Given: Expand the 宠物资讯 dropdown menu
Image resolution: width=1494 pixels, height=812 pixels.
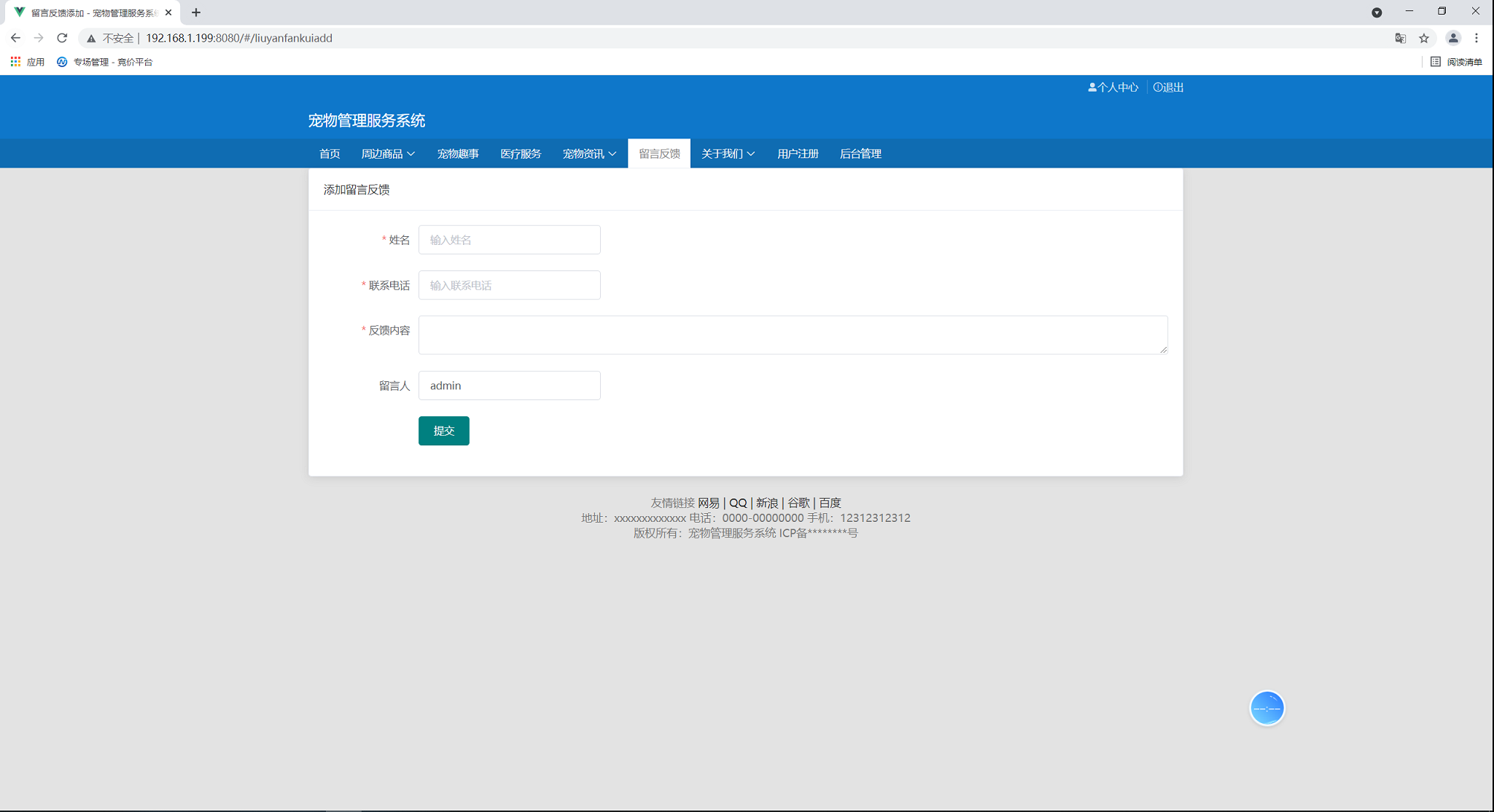Looking at the screenshot, I should [589, 154].
